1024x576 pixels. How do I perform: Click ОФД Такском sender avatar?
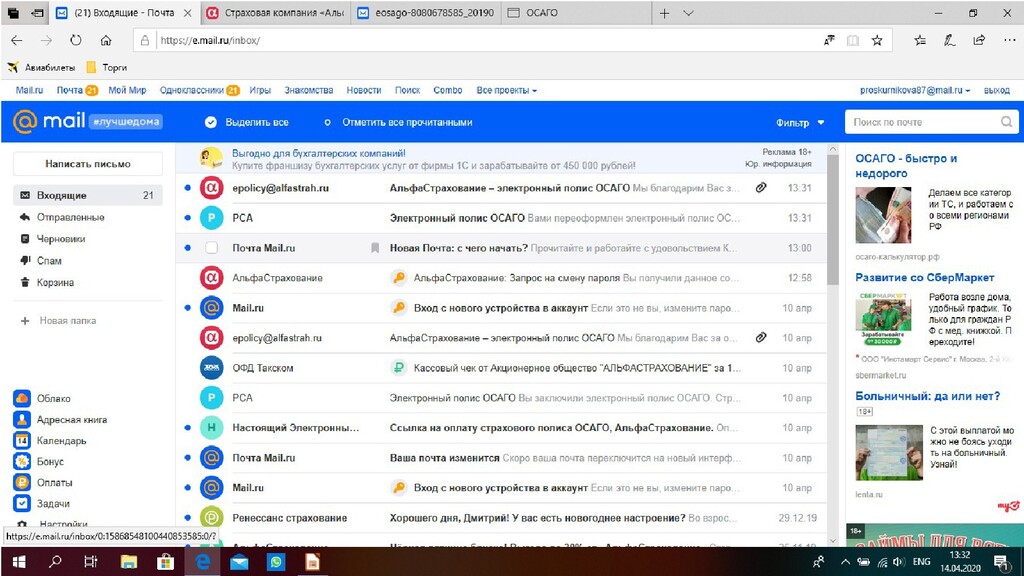click(x=211, y=368)
